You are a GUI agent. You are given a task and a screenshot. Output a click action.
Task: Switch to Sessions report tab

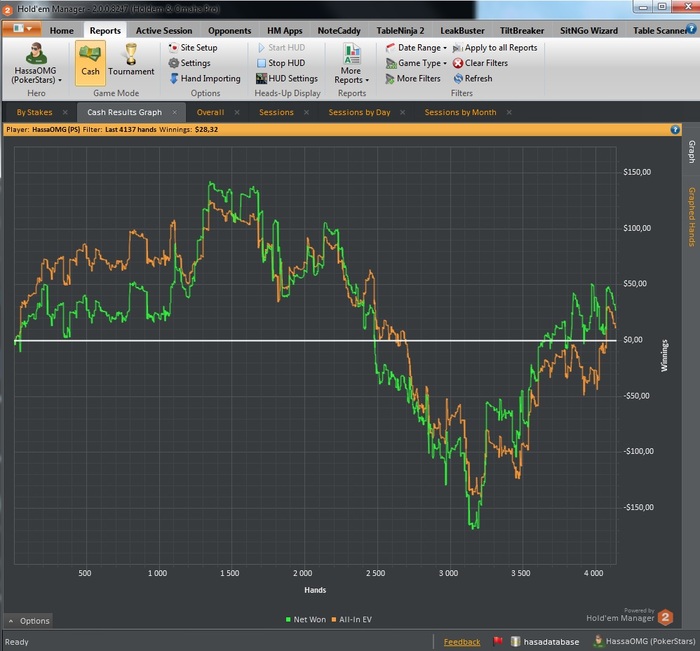(276, 112)
